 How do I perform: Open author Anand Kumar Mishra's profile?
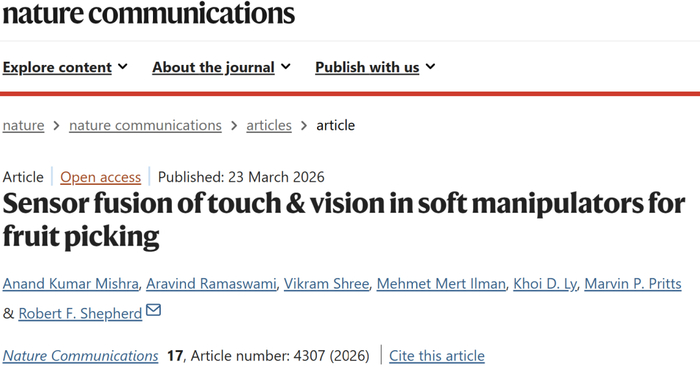(x=71, y=283)
